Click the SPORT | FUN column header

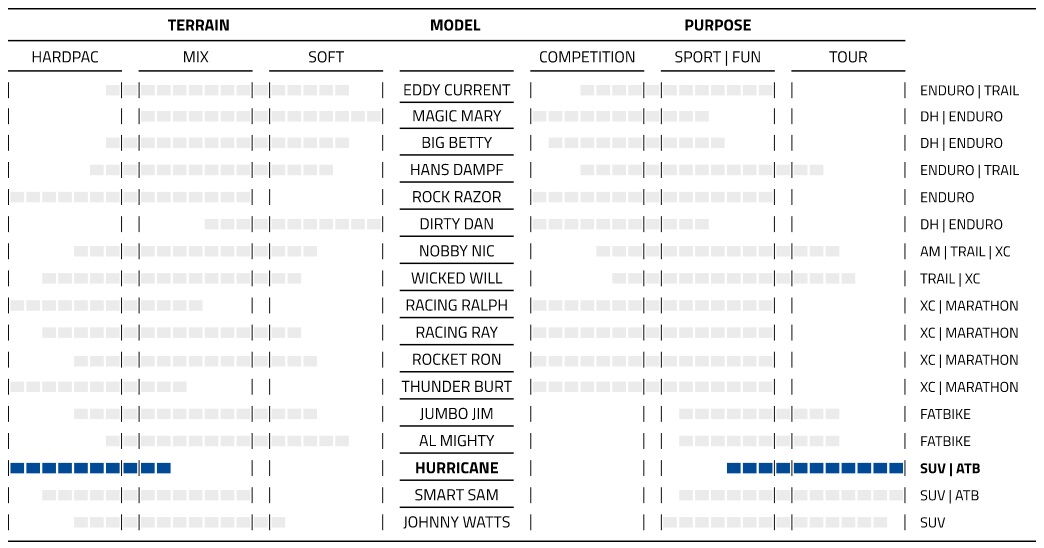(717, 57)
